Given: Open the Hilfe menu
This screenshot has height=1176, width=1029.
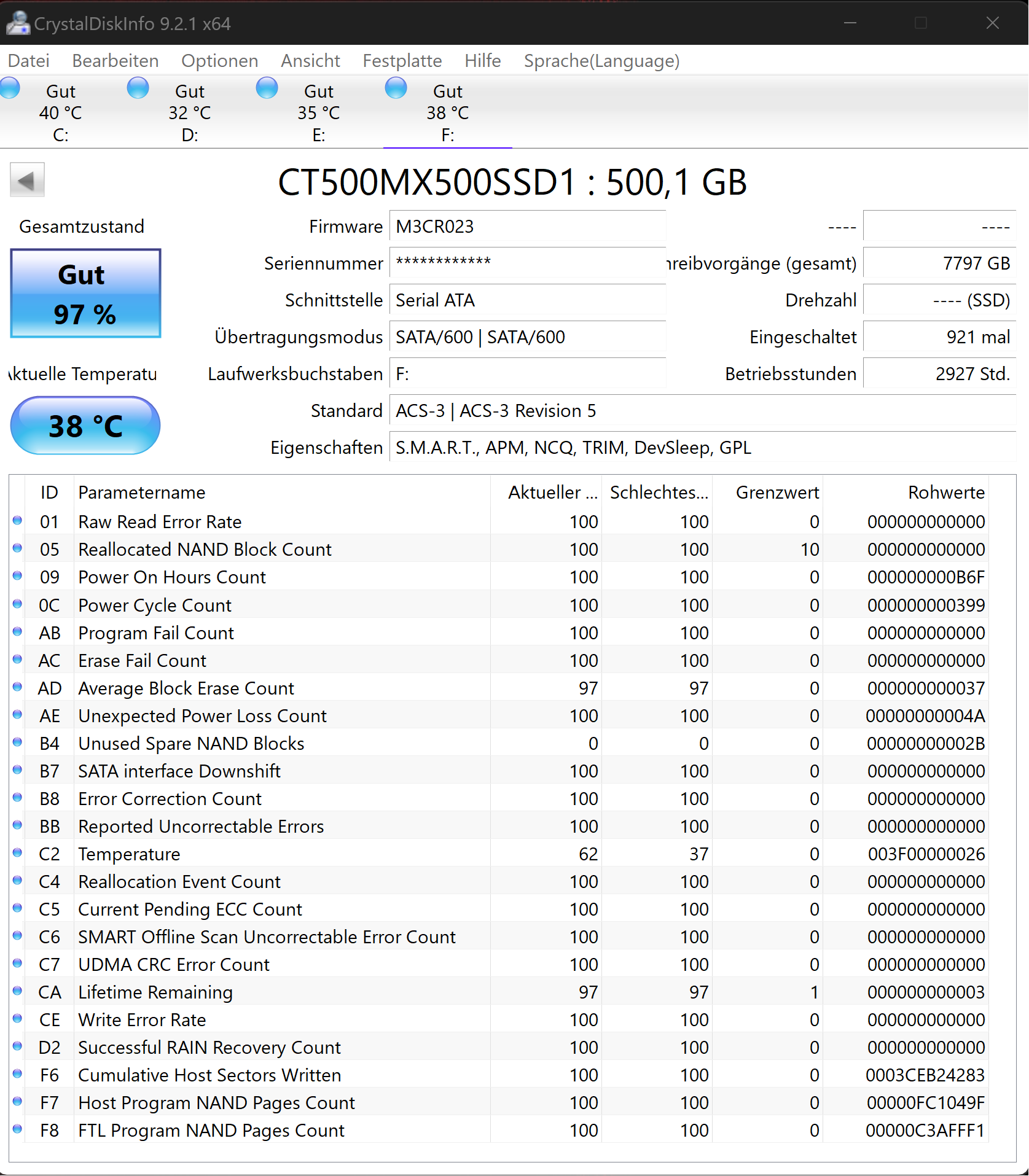Looking at the screenshot, I should (483, 61).
